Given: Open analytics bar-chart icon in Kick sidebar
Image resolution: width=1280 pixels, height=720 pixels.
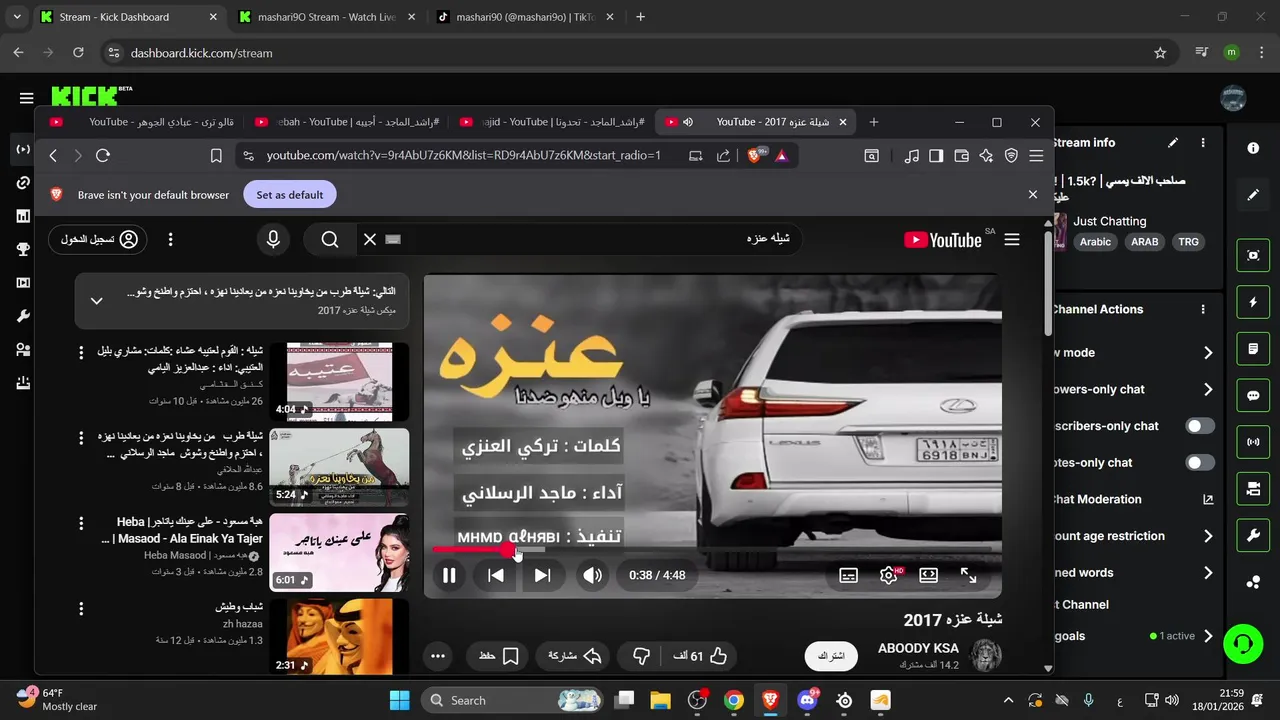Looking at the screenshot, I should click(22, 216).
